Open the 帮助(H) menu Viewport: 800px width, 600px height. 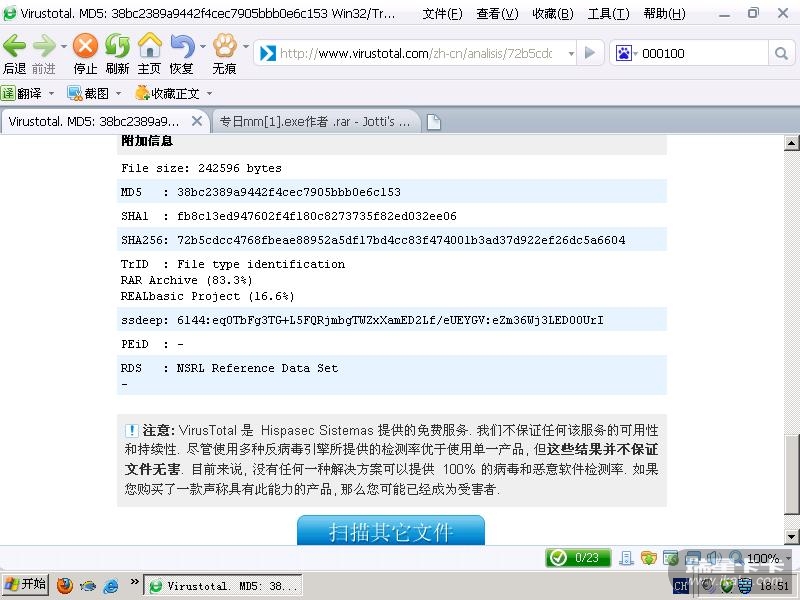(664, 14)
